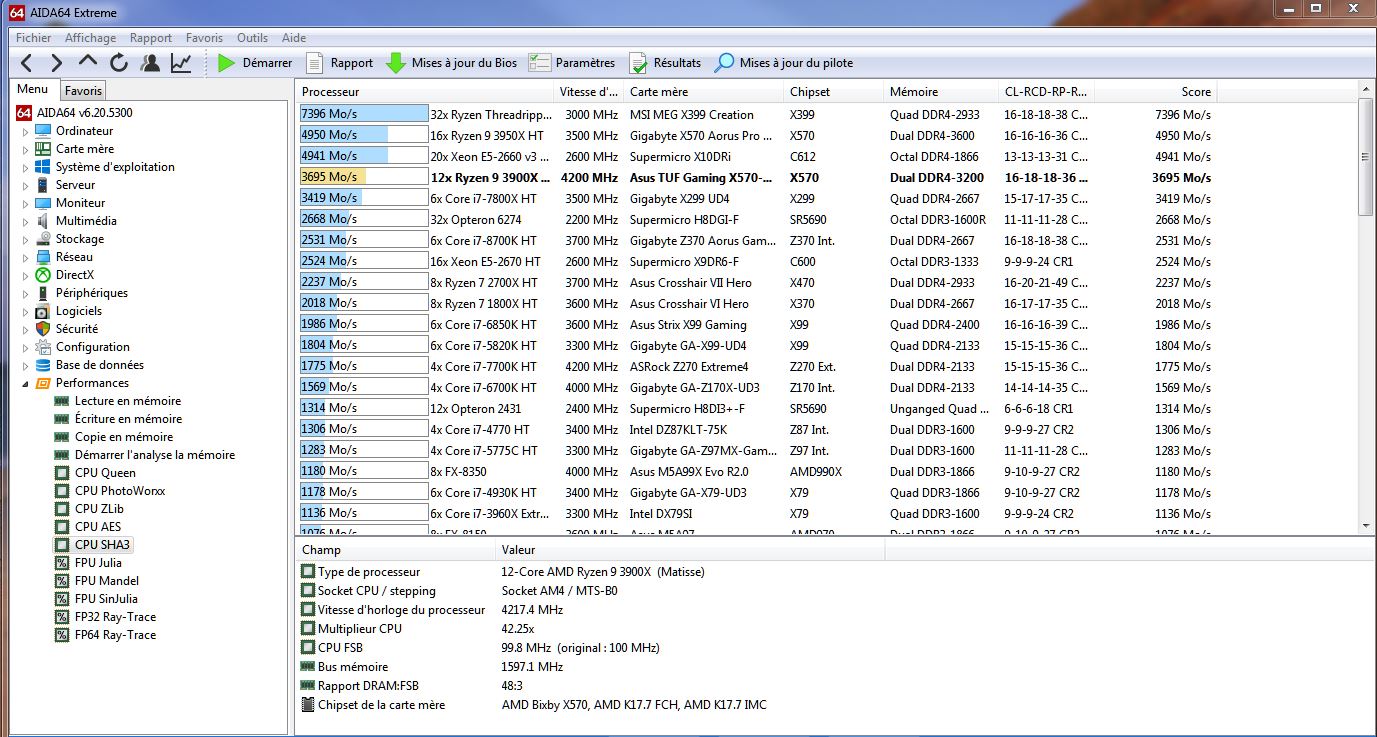Select DirectX in the tree

(75, 275)
